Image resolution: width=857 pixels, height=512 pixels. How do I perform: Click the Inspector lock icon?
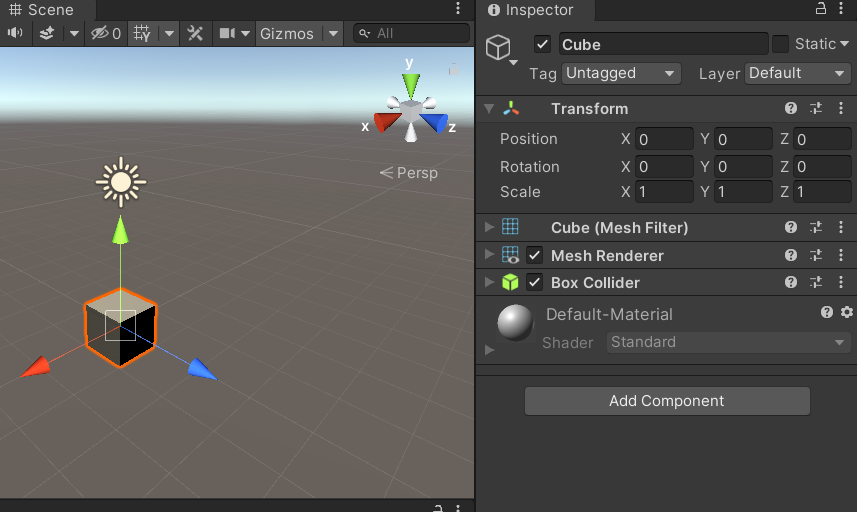point(821,9)
